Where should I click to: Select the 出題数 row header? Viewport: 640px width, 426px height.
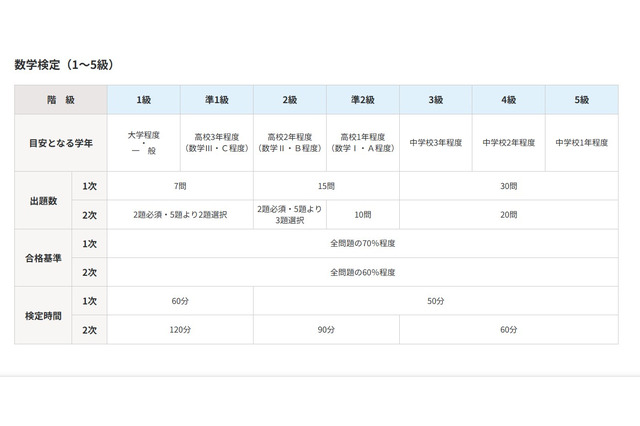pos(42,200)
